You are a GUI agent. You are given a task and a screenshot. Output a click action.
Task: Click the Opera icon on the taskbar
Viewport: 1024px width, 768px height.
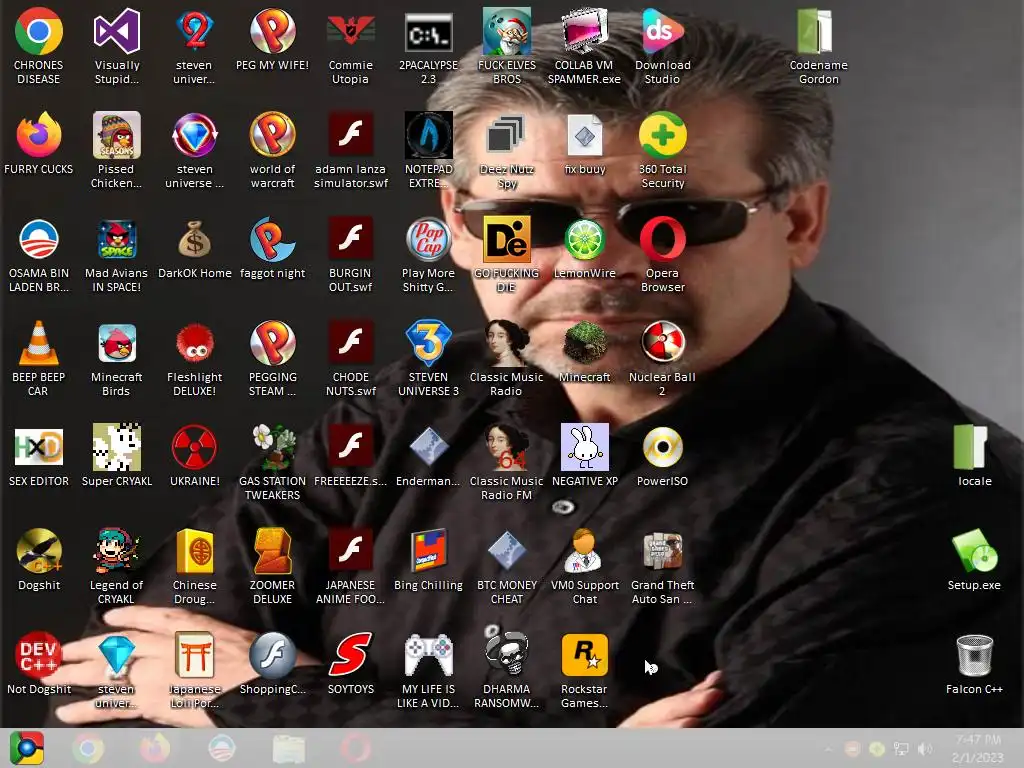point(356,748)
